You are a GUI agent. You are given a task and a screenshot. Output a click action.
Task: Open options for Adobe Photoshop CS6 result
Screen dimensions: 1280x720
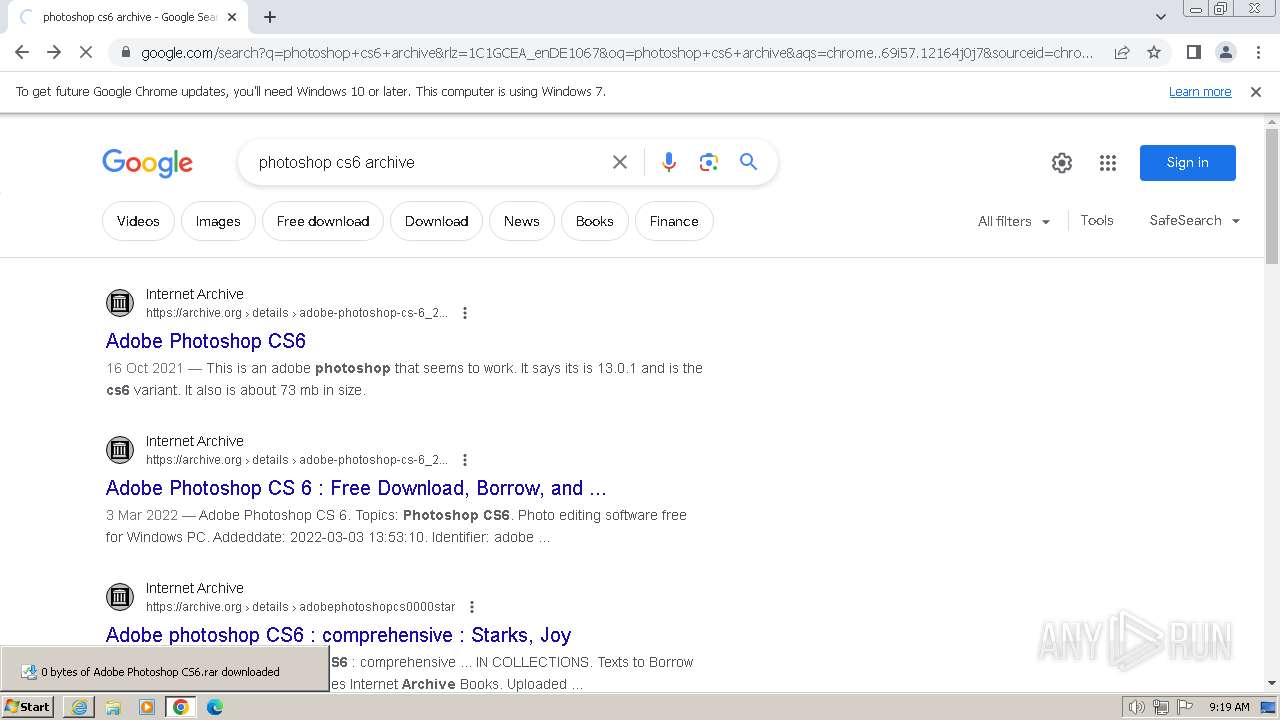465,313
